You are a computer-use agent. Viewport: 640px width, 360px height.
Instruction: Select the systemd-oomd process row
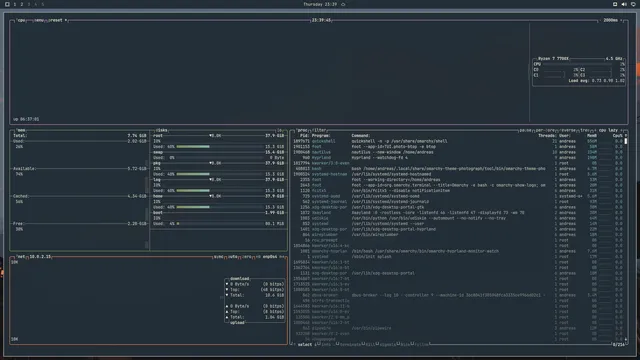tap(457, 196)
